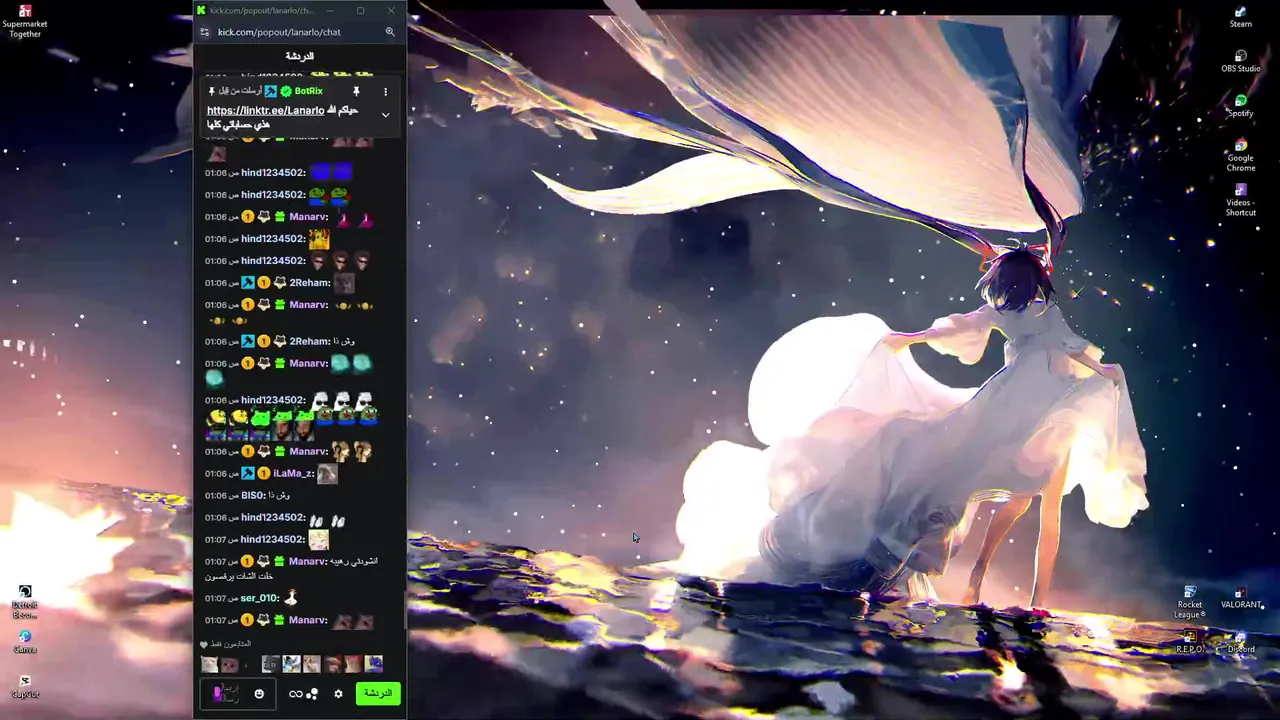Select the OBS Studio desktop icon
1280x720 pixels.
point(1240,62)
